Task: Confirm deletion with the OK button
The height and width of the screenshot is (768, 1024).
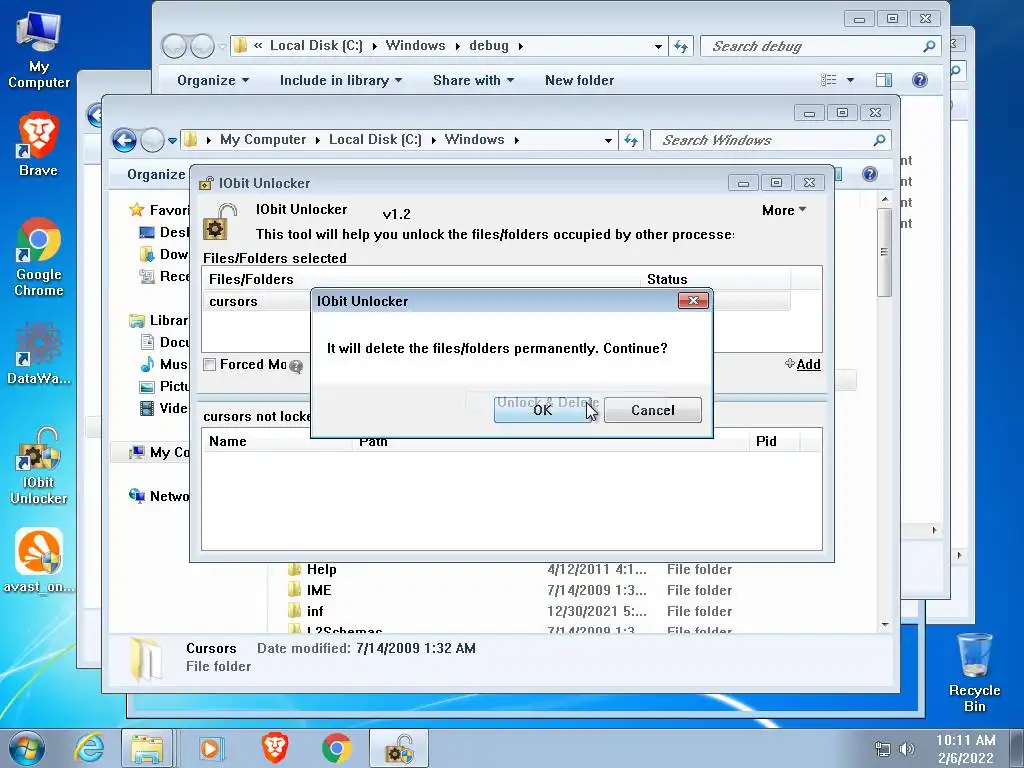Action: click(x=542, y=410)
